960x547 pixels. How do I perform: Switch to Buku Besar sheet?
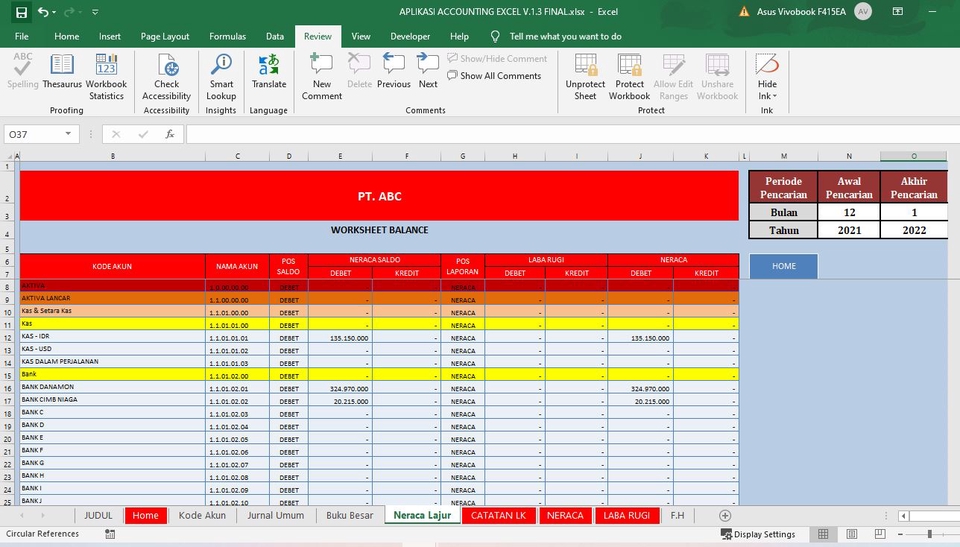point(349,515)
